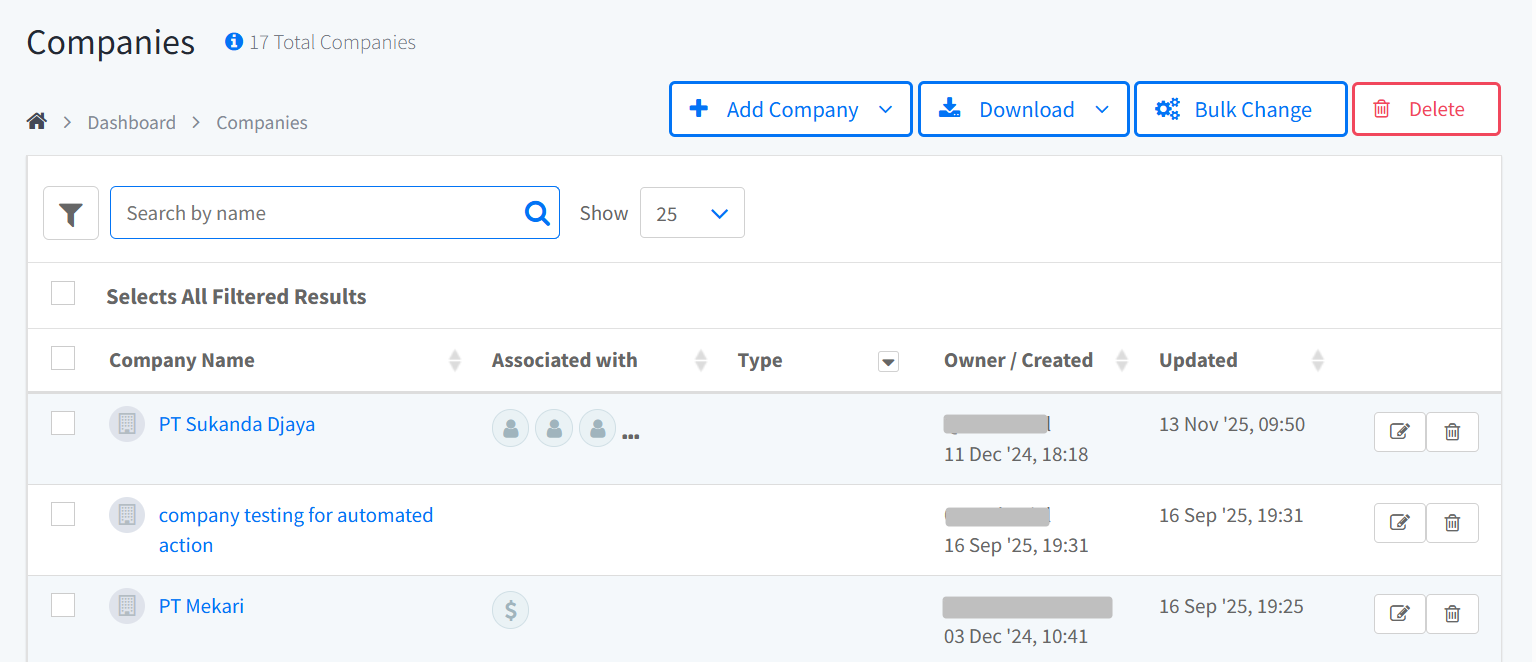This screenshot has height=662, width=1536.
Task: Click the dollar deal icon for PT Mekari
Action: coord(510,610)
